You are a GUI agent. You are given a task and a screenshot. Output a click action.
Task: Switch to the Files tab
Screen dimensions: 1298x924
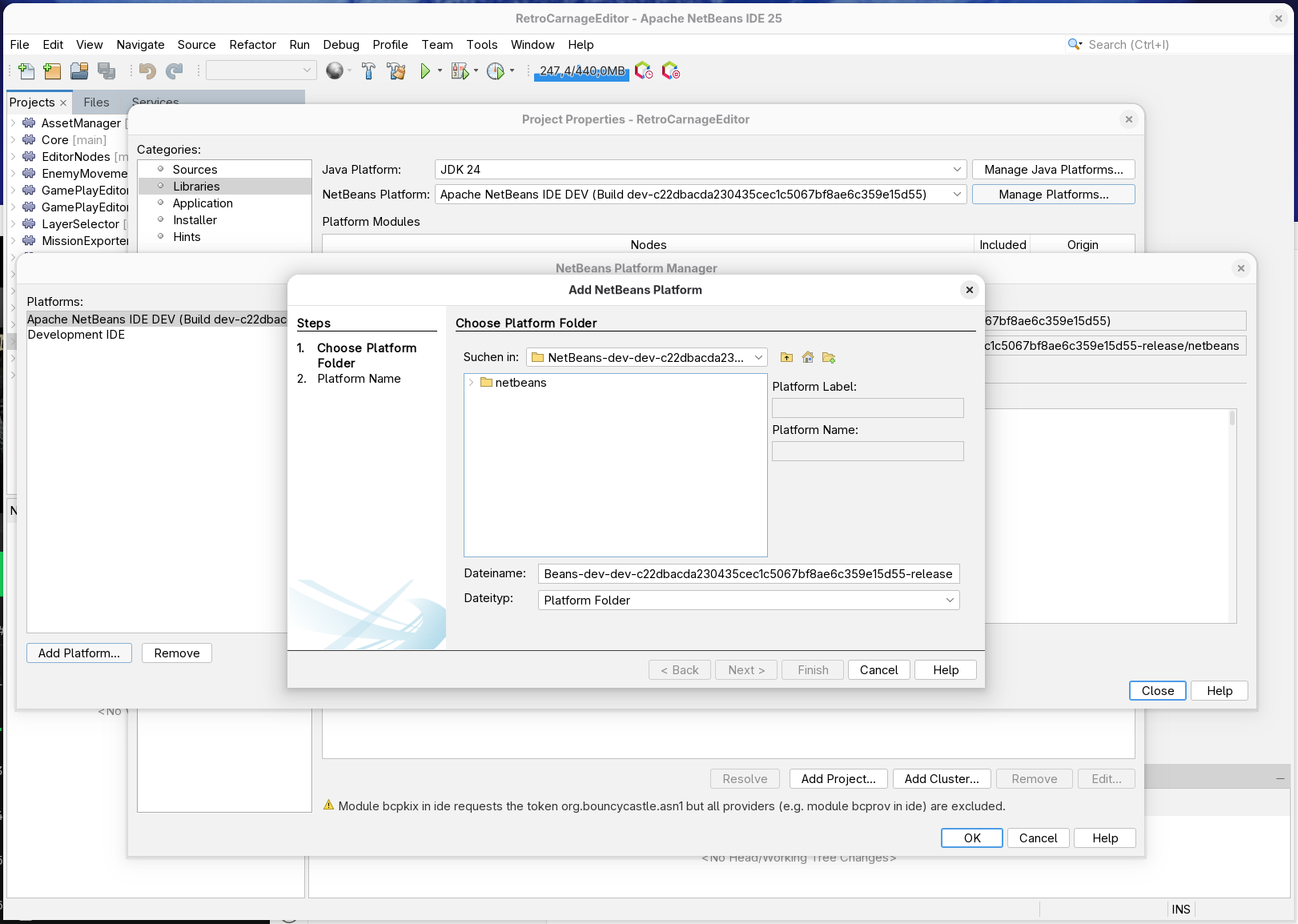coord(96,102)
